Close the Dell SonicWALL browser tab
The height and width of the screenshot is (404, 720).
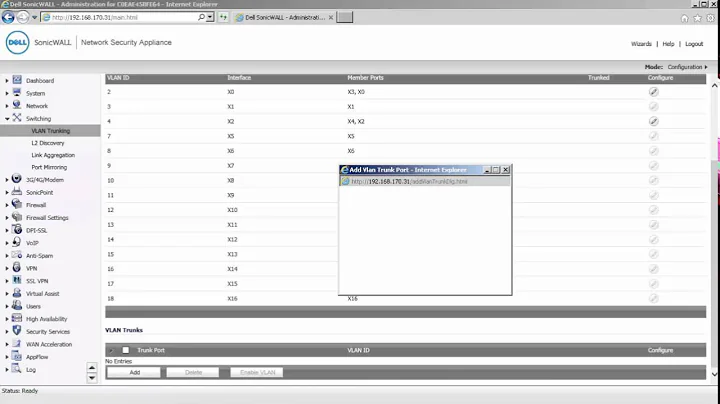tap(331, 17)
